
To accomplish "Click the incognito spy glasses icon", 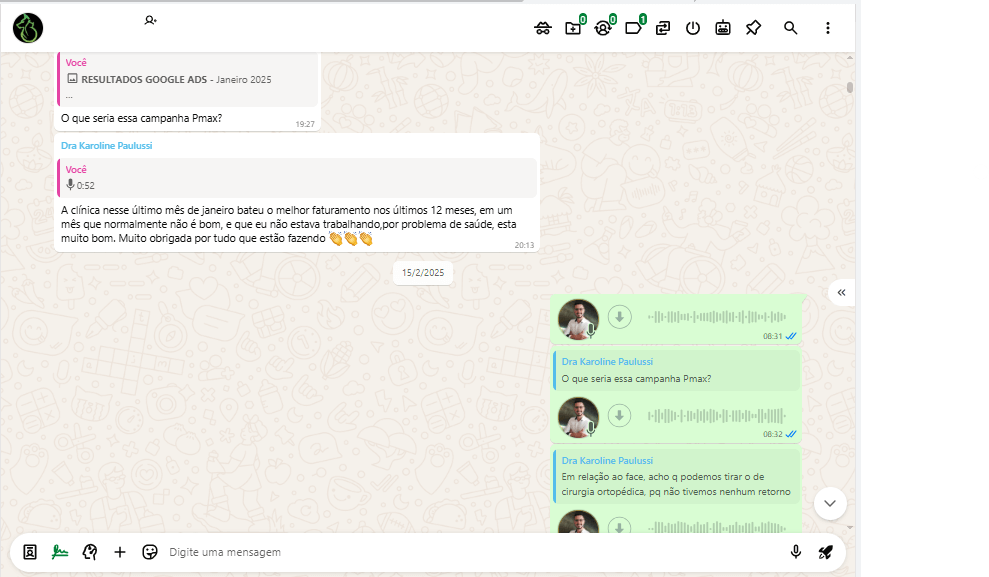I will (x=543, y=28).
